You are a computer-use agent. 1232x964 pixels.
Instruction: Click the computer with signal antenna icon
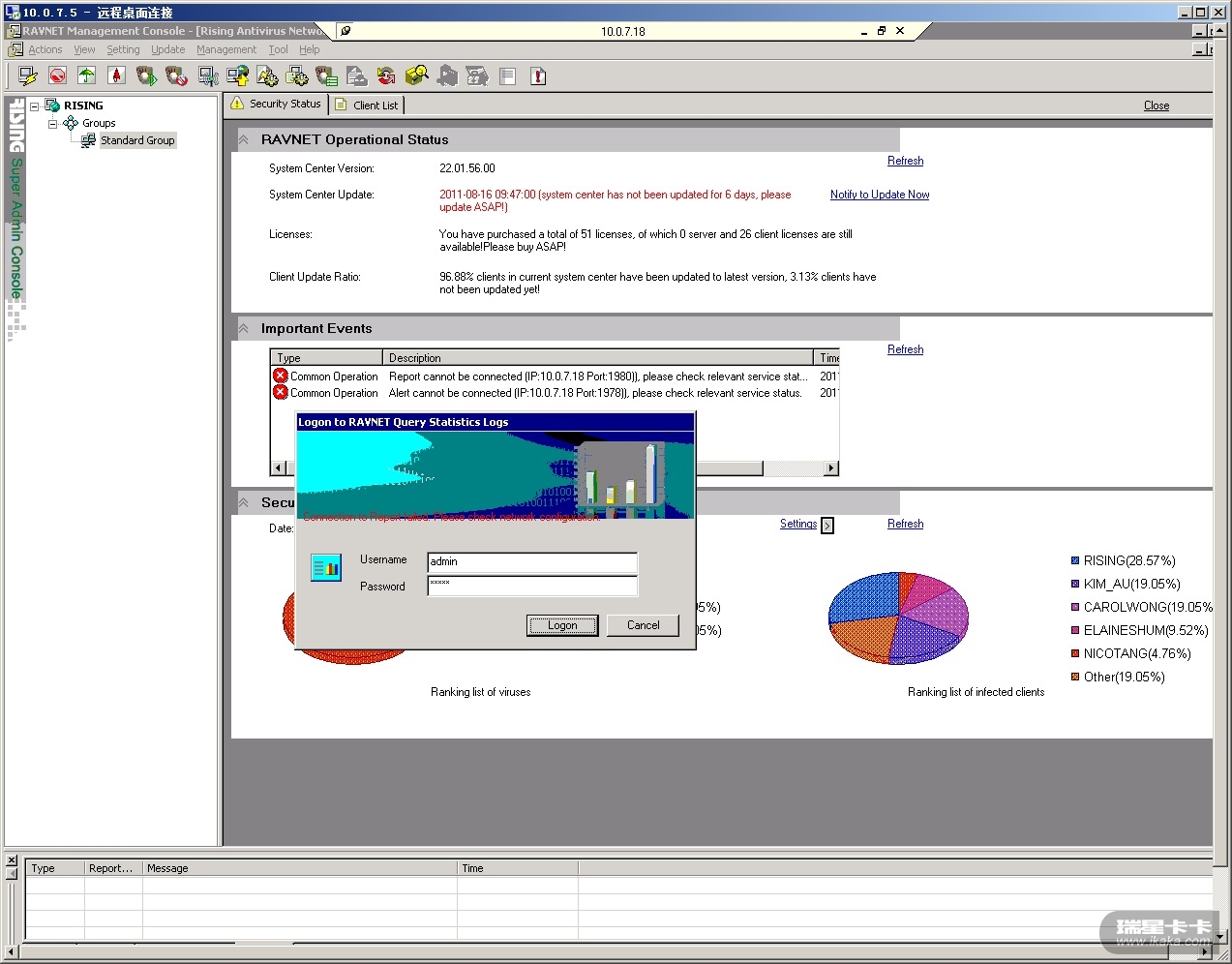[208, 75]
